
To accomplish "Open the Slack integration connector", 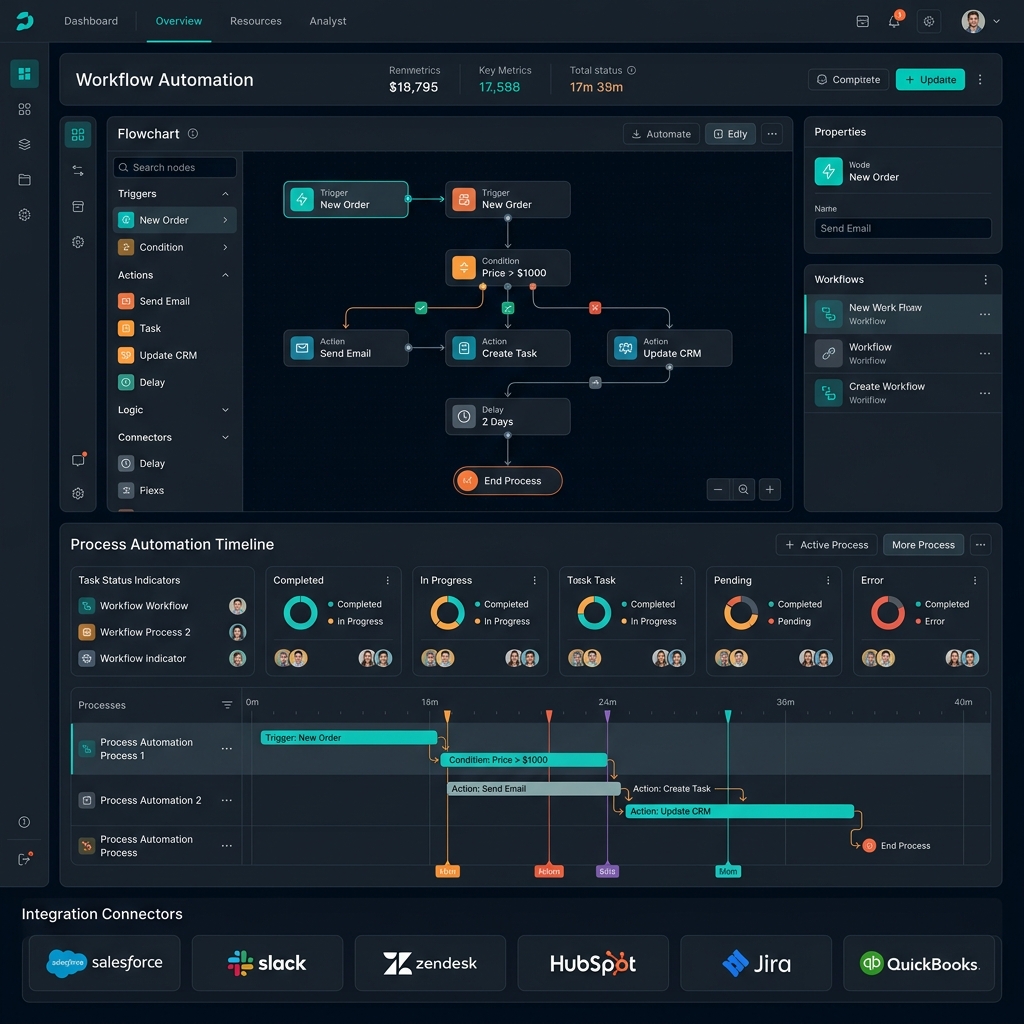I will [x=267, y=963].
